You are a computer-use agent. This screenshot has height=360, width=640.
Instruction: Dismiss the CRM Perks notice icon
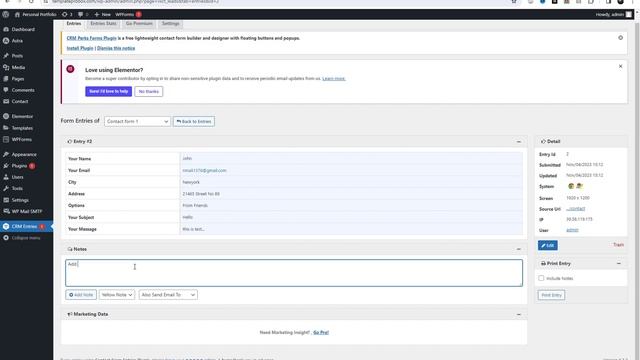pyautogui.click(x=620, y=38)
